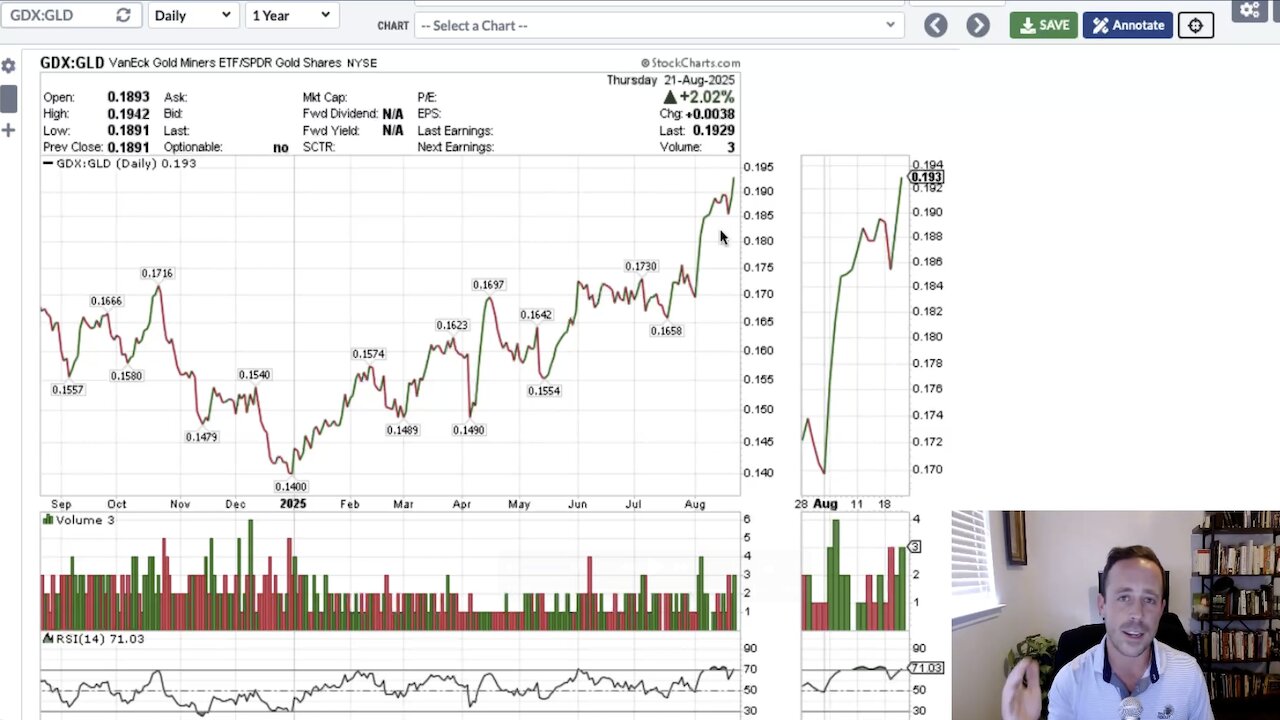This screenshot has width=1280, height=720.
Task: Open the Daily period dropdown
Action: coord(193,15)
